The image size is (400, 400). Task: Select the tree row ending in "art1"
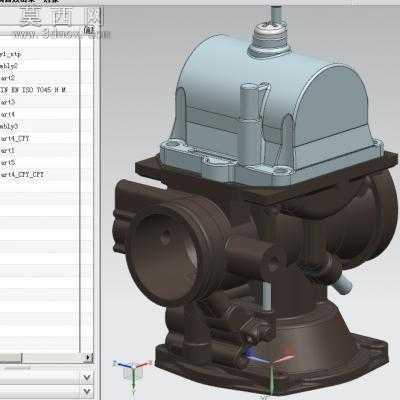(x=39, y=151)
